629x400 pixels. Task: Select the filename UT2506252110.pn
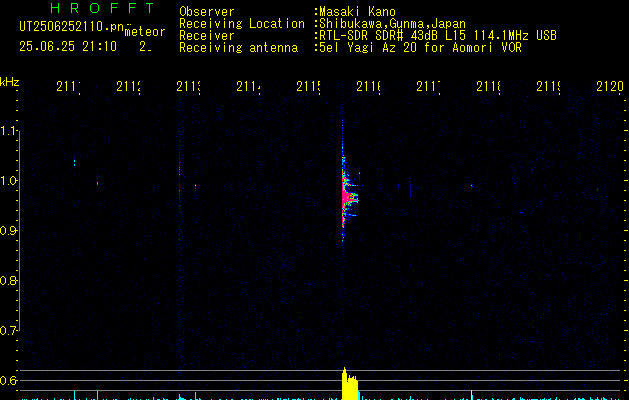tap(72, 27)
